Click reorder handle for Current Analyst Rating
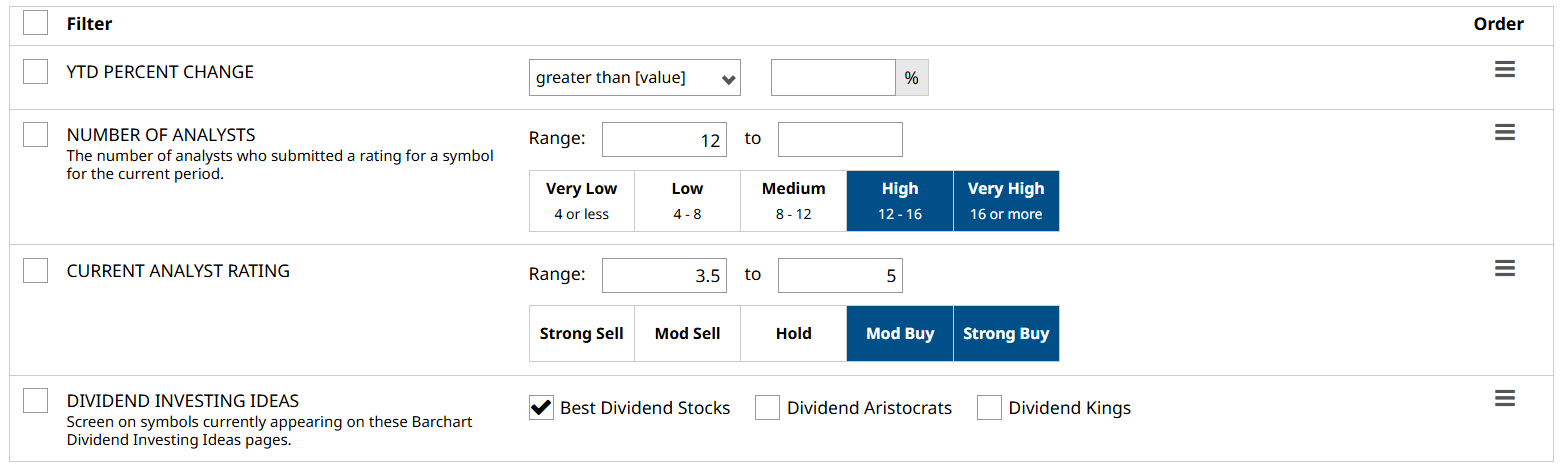 click(1504, 268)
